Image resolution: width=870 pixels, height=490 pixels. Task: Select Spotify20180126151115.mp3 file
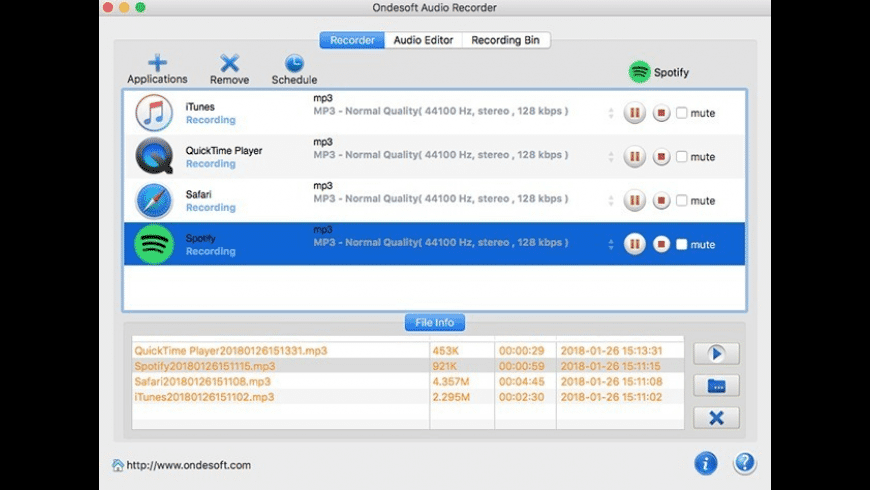tap(205, 366)
